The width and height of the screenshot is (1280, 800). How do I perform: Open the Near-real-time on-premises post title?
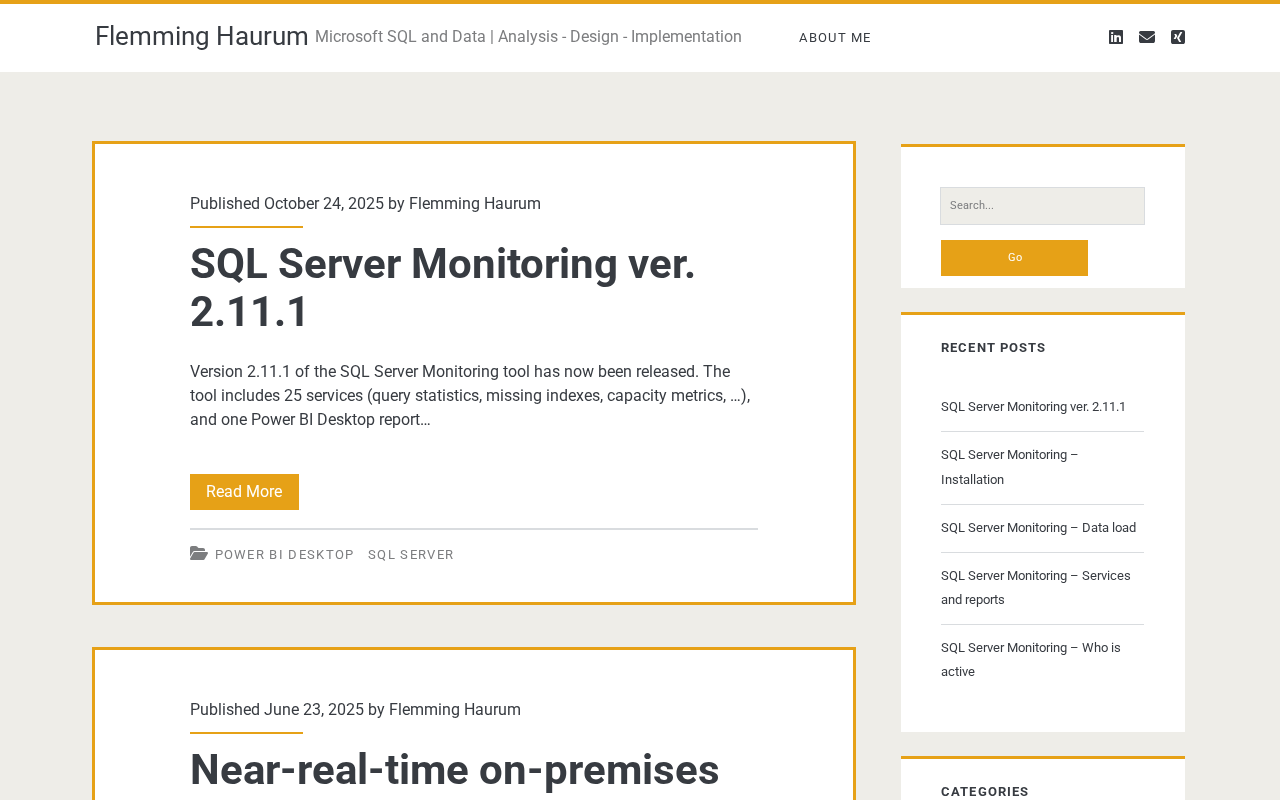455,770
